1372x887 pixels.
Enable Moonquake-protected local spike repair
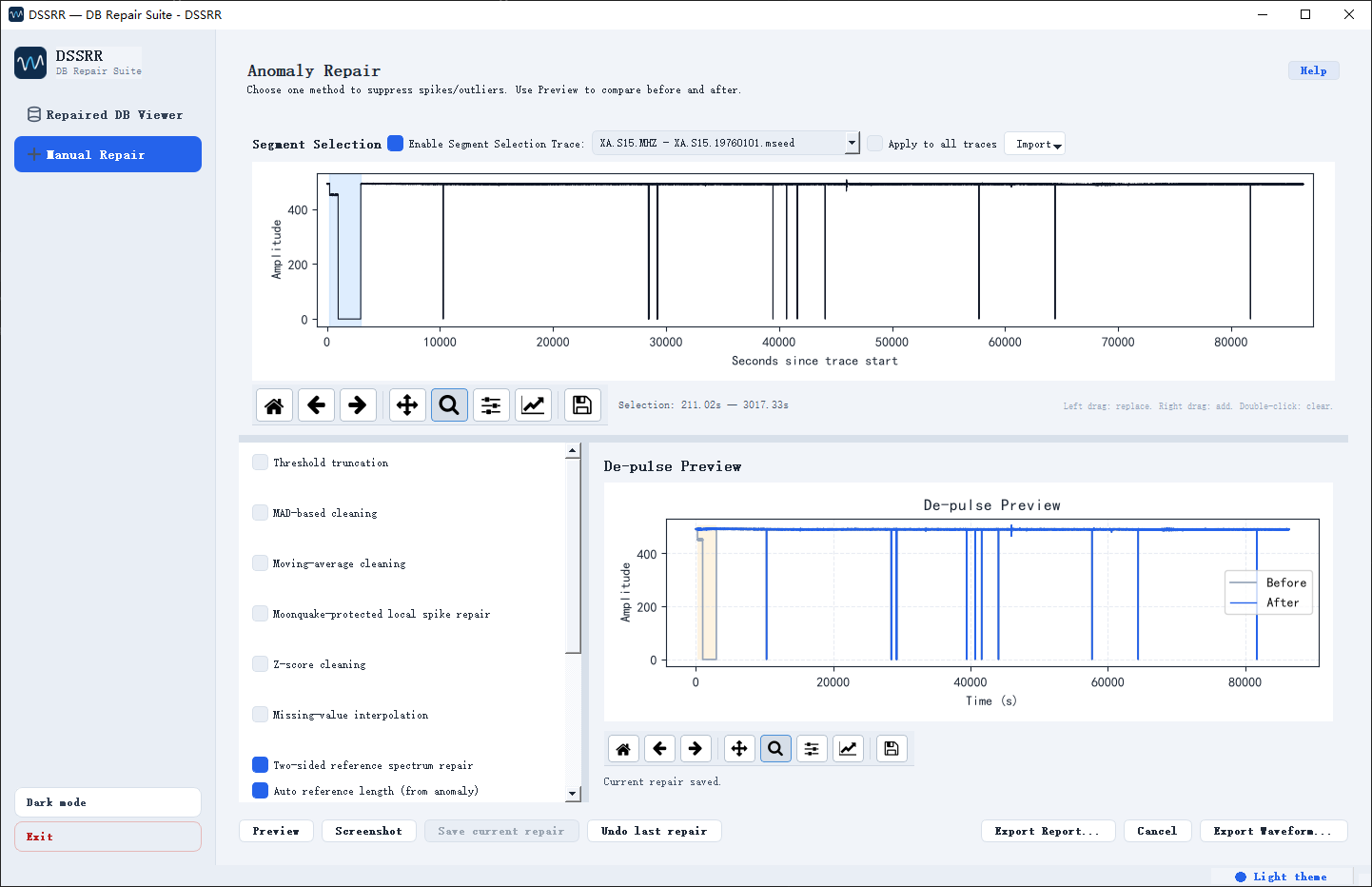coord(260,614)
